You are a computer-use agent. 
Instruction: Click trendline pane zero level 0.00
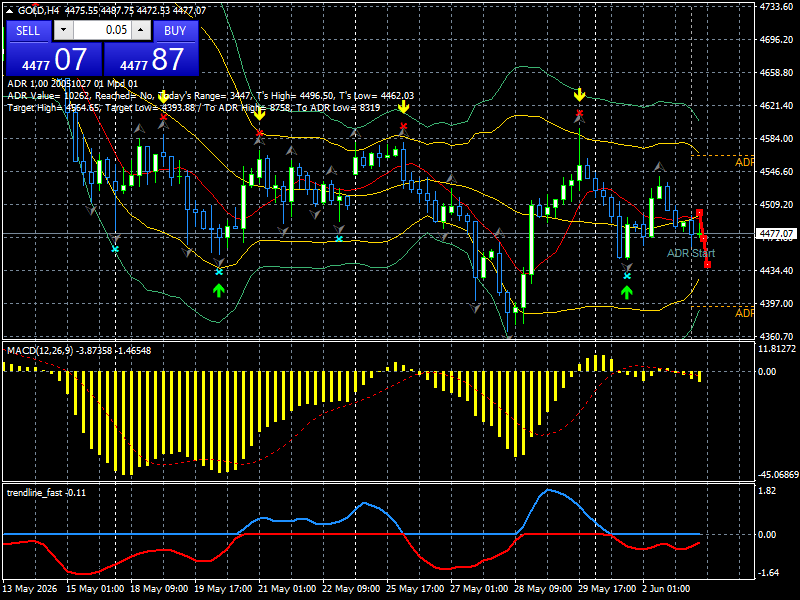pos(767,535)
